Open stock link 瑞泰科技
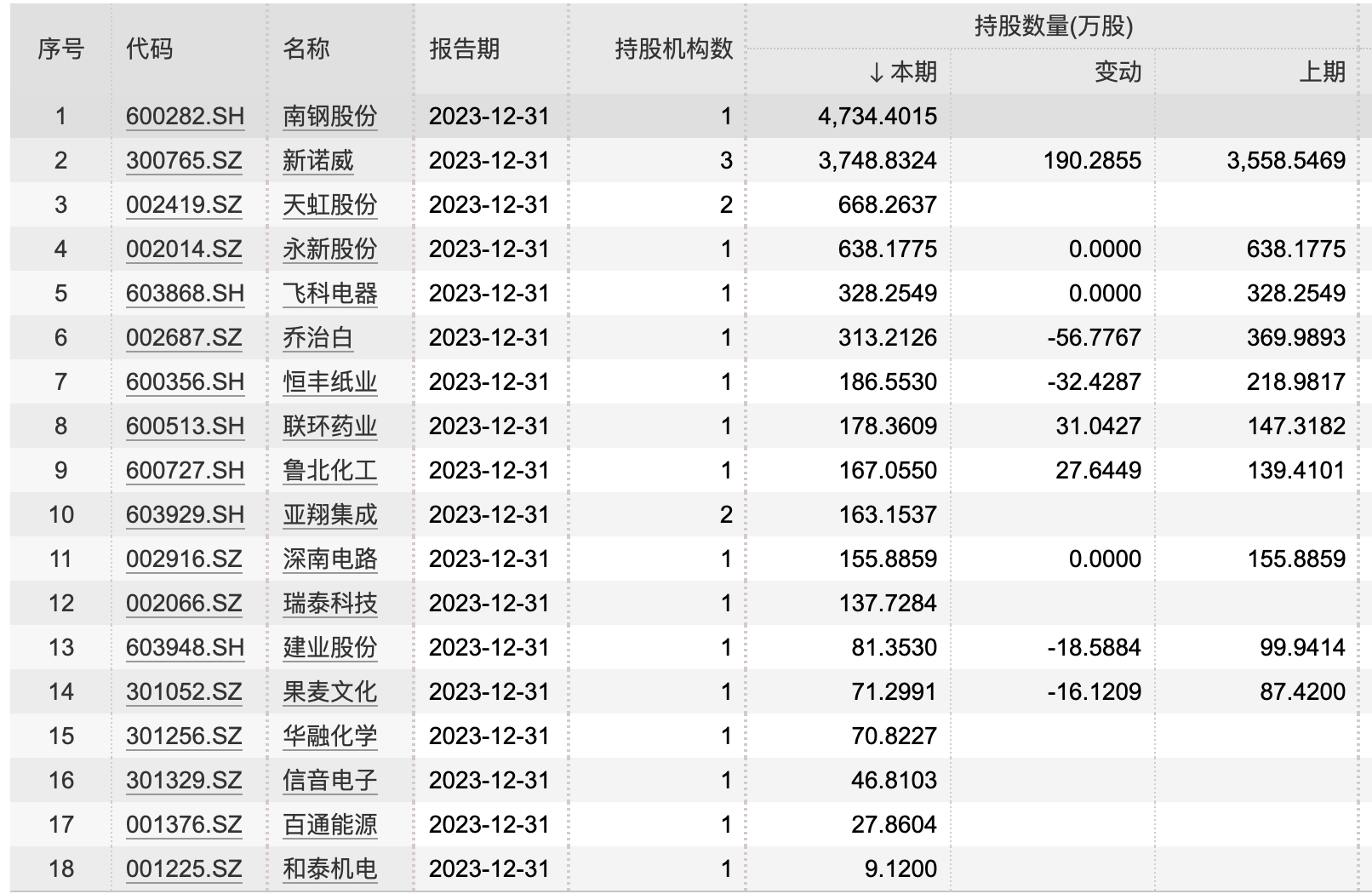 pos(329,604)
